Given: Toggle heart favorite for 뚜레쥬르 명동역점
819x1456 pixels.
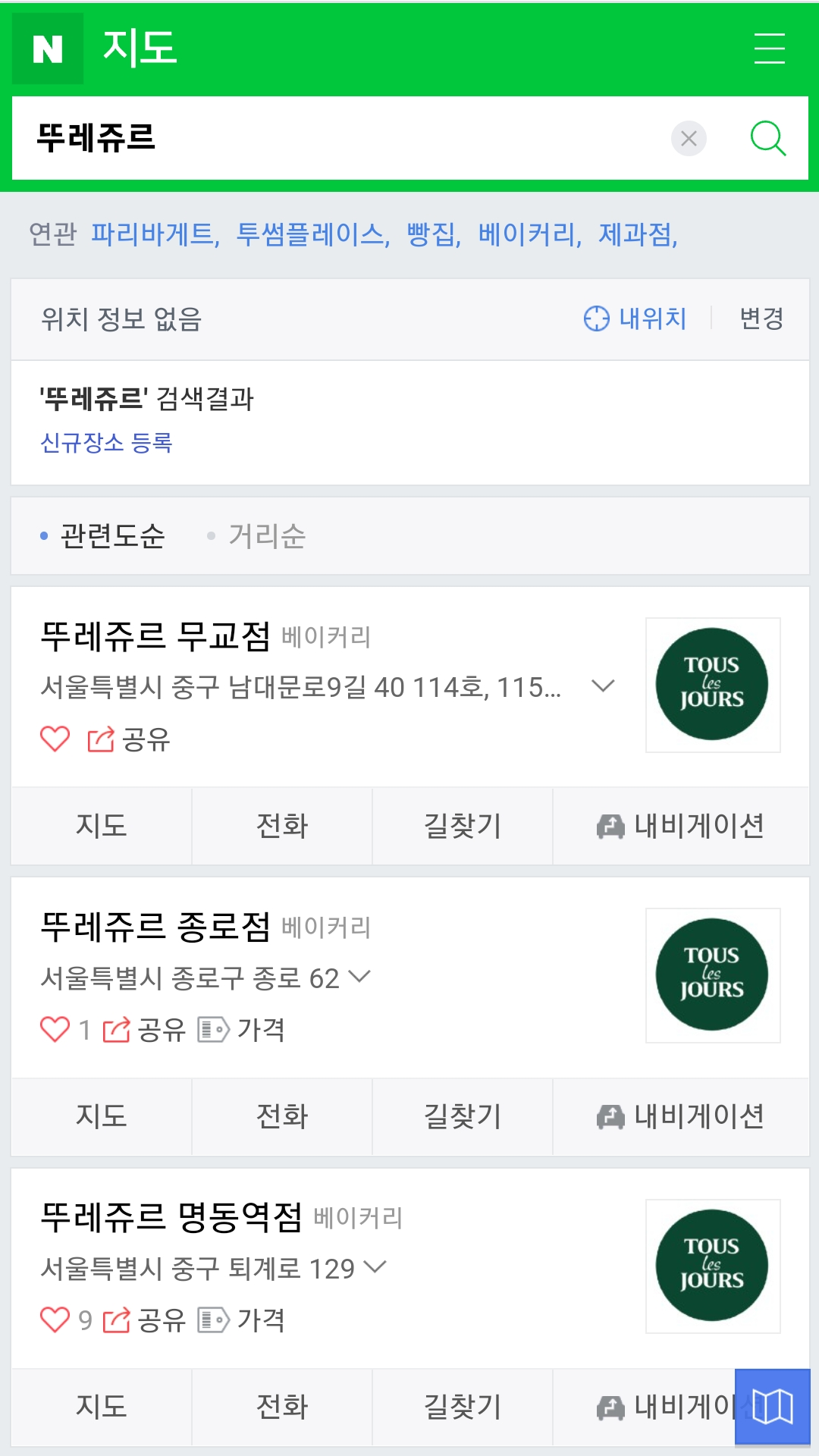Looking at the screenshot, I should click(55, 1320).
